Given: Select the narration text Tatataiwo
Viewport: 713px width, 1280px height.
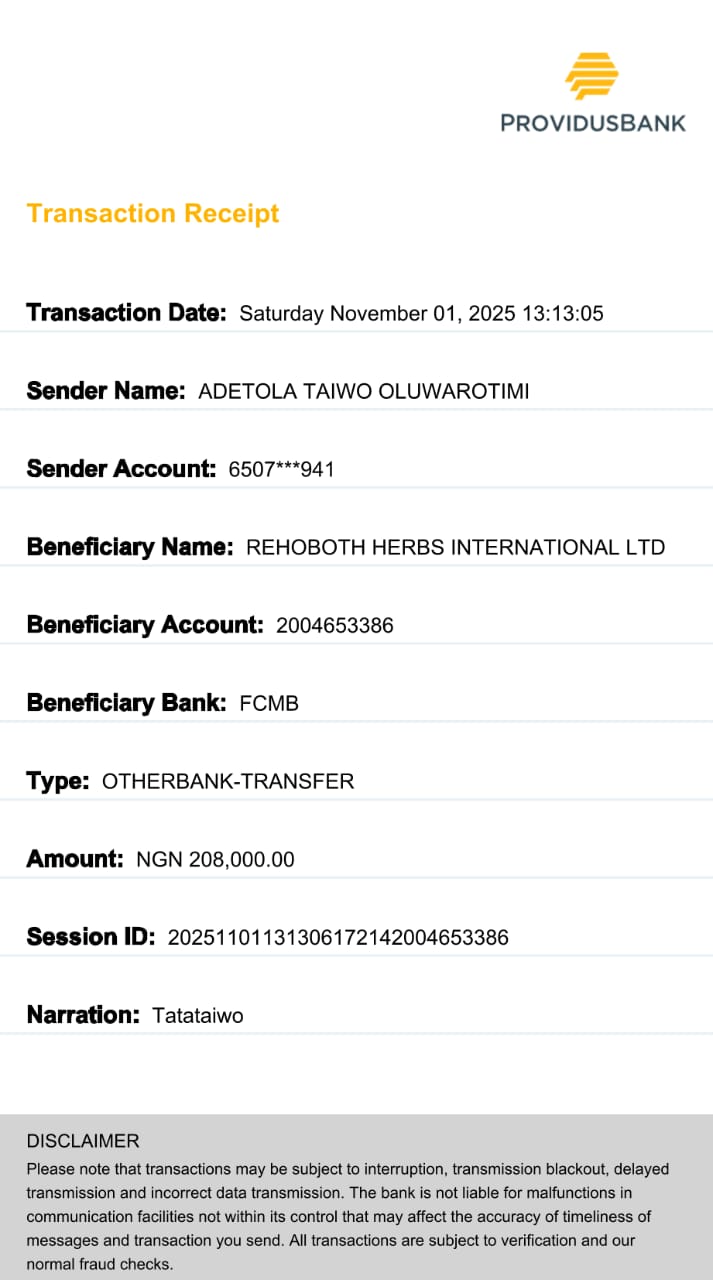Looking at the screenshot, I should [x=198, y=1016].
